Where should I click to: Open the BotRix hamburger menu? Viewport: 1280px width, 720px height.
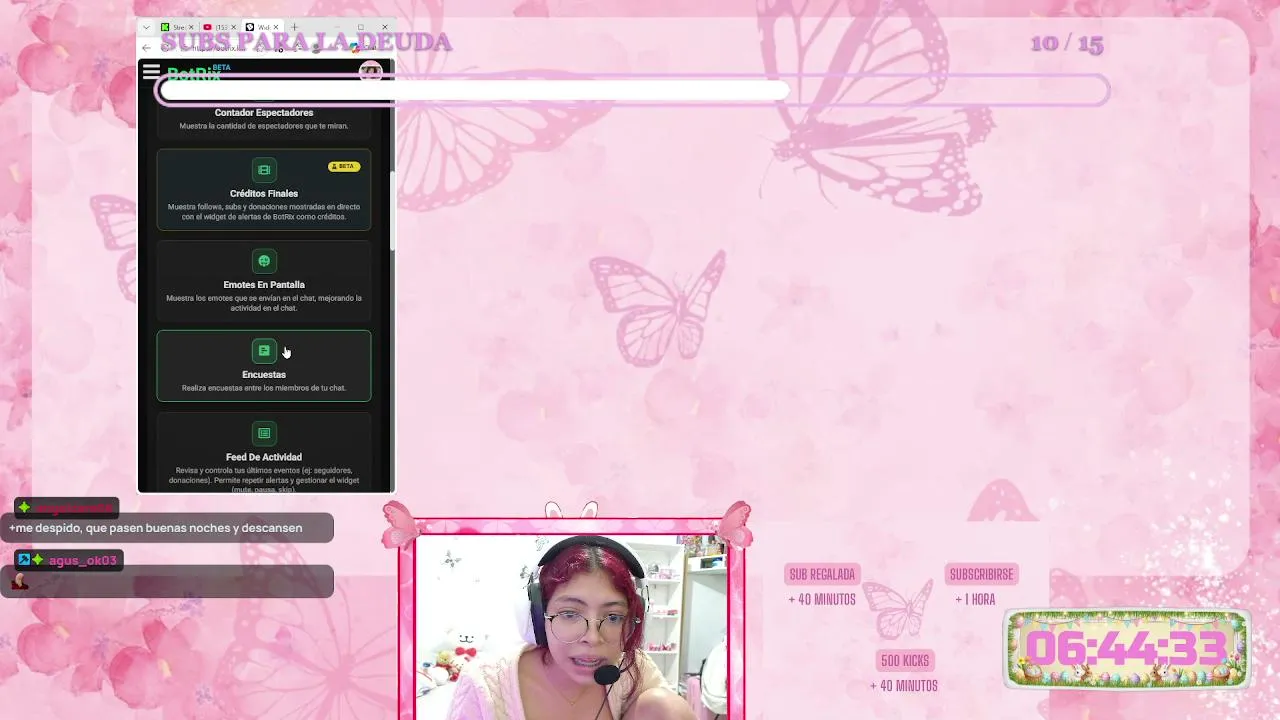click(x=151, y=71)
